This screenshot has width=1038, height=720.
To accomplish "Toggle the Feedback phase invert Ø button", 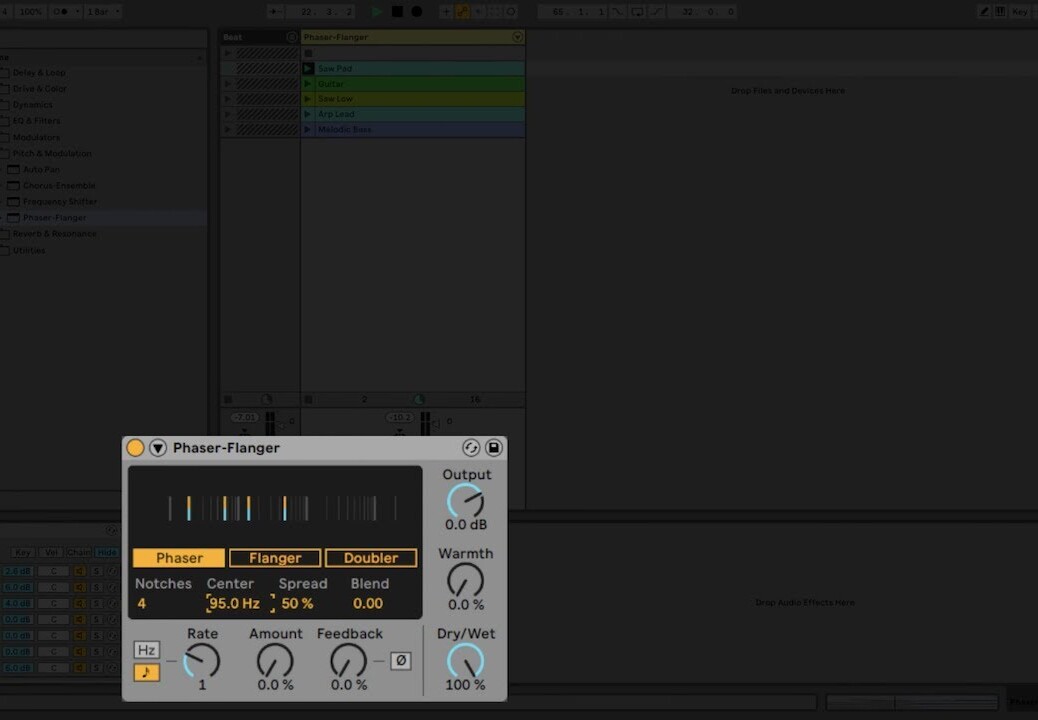I will [x=401, y=660].
